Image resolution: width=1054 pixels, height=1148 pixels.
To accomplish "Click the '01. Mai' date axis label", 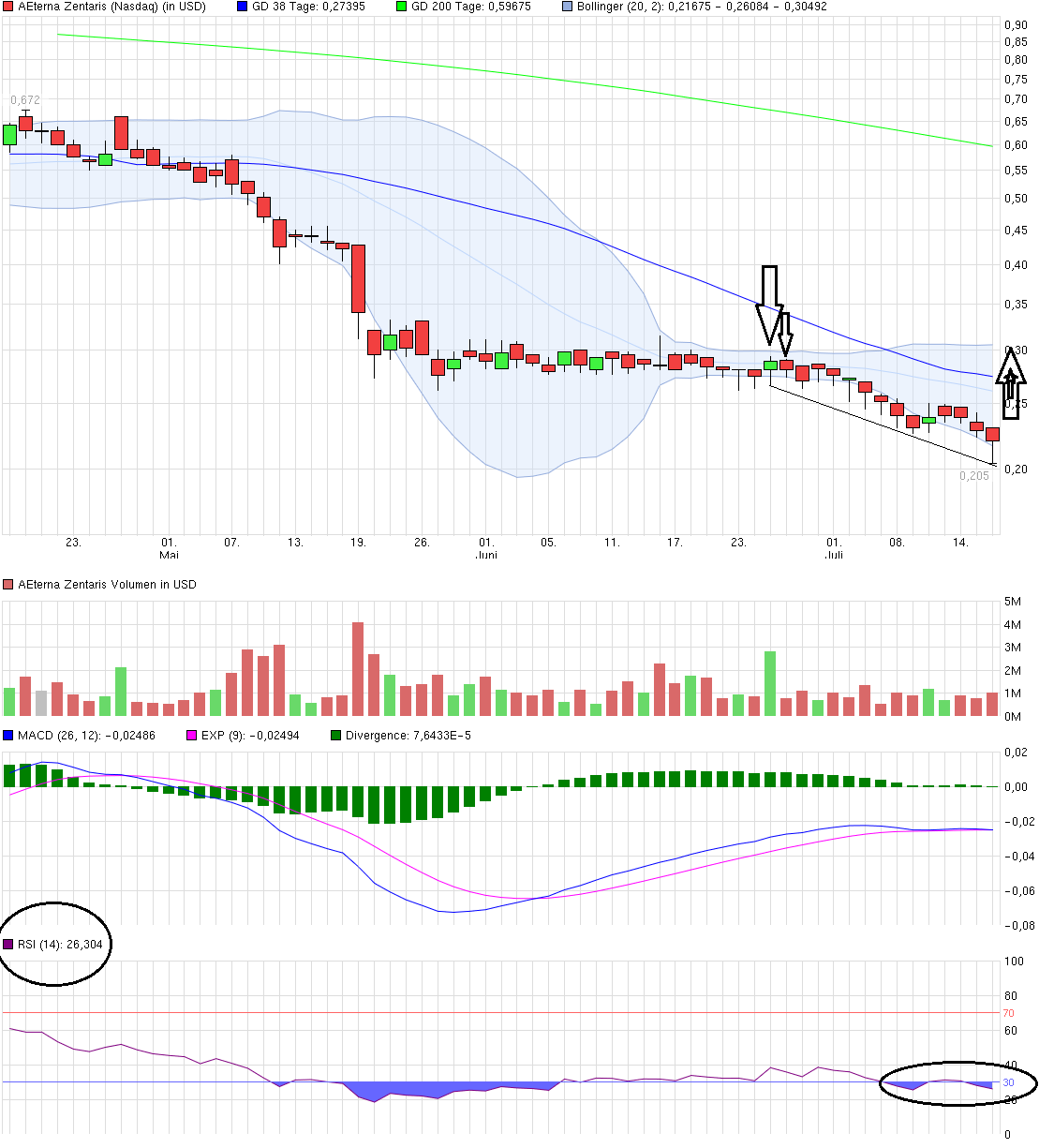I will [x=169, y=548].
